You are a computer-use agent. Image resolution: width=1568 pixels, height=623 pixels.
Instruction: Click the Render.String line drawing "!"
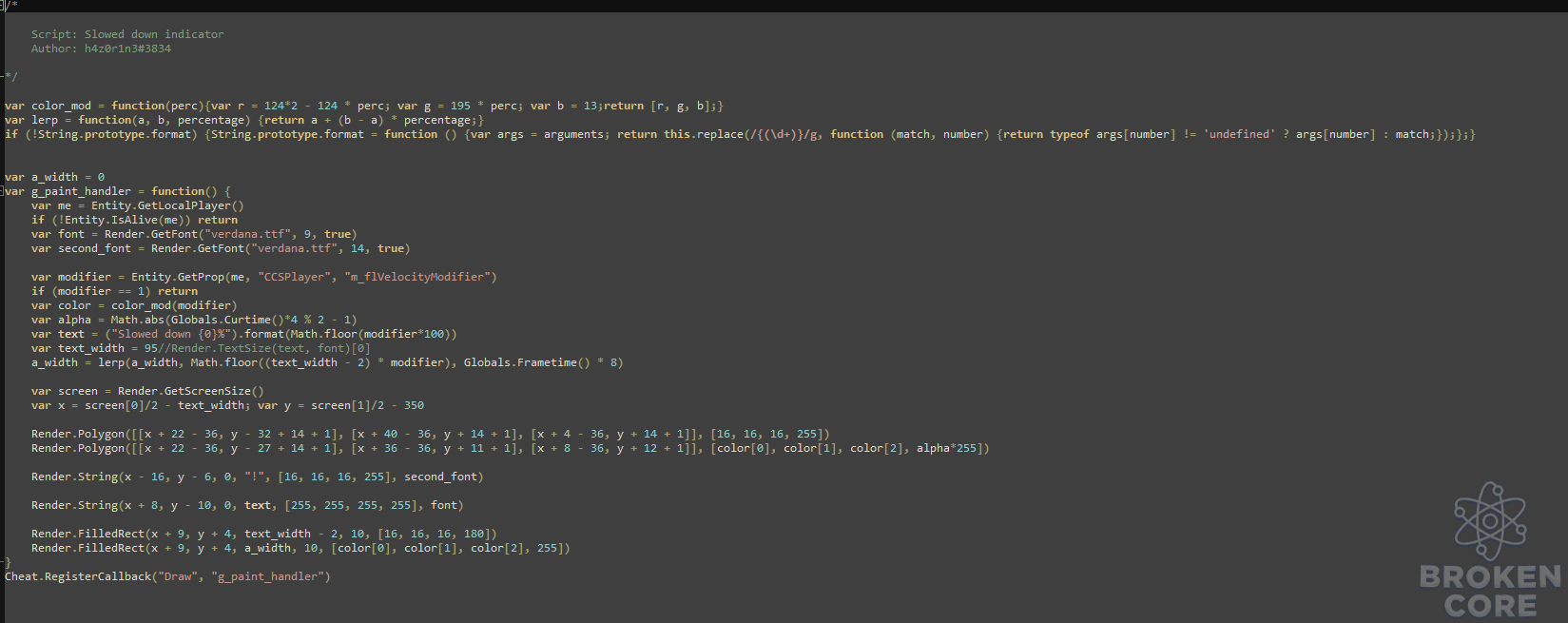click(x=258, y=477)
